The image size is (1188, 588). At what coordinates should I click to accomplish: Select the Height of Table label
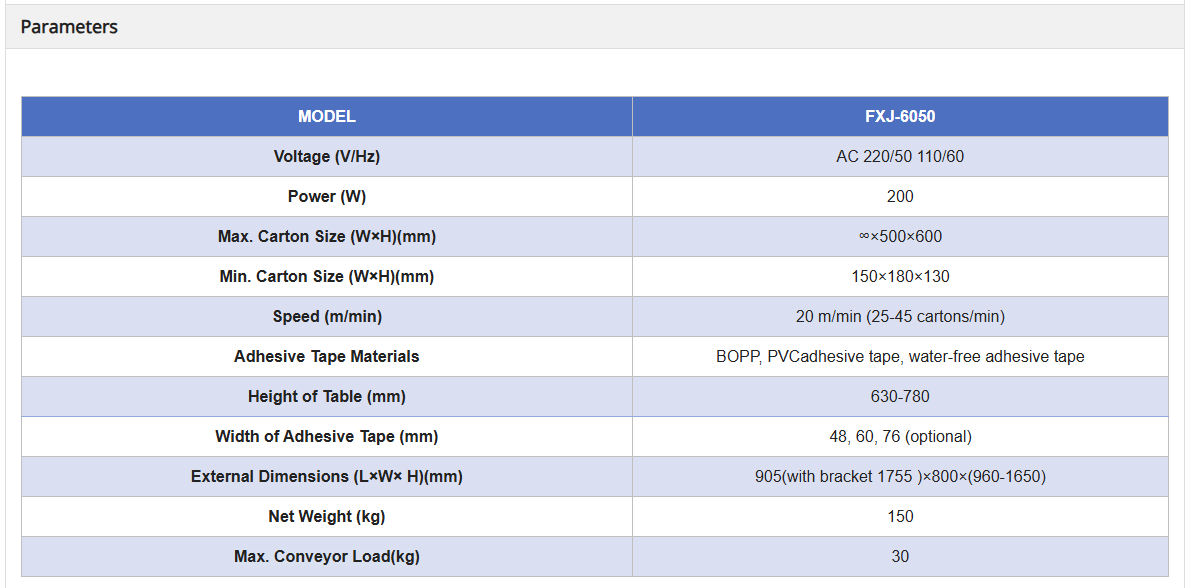coord(327,397)
